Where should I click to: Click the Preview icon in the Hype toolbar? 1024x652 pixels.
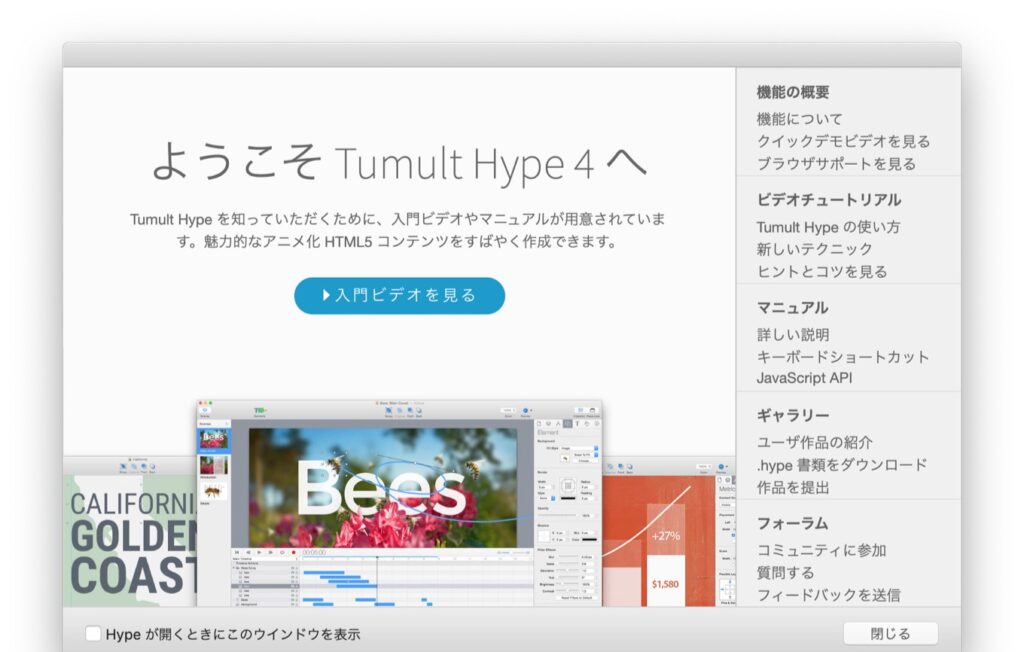pyautogui.click(x=525, y=411)
